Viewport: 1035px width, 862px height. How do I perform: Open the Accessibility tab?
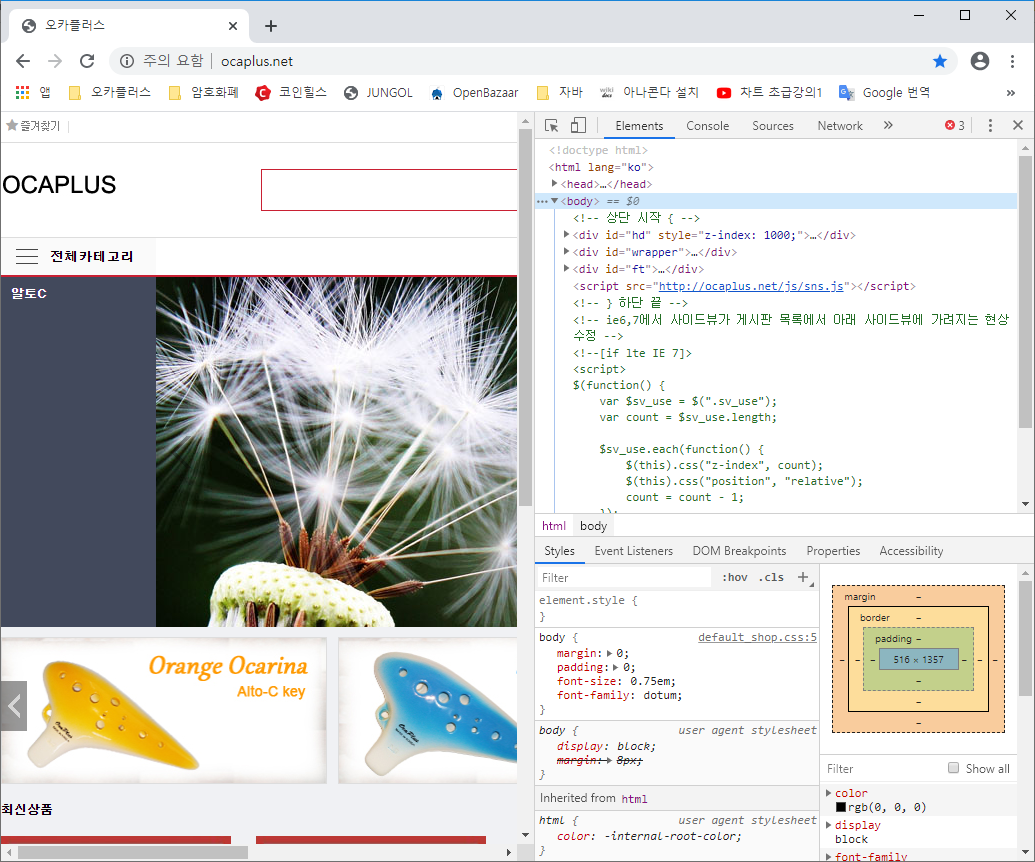click(911, 551)
